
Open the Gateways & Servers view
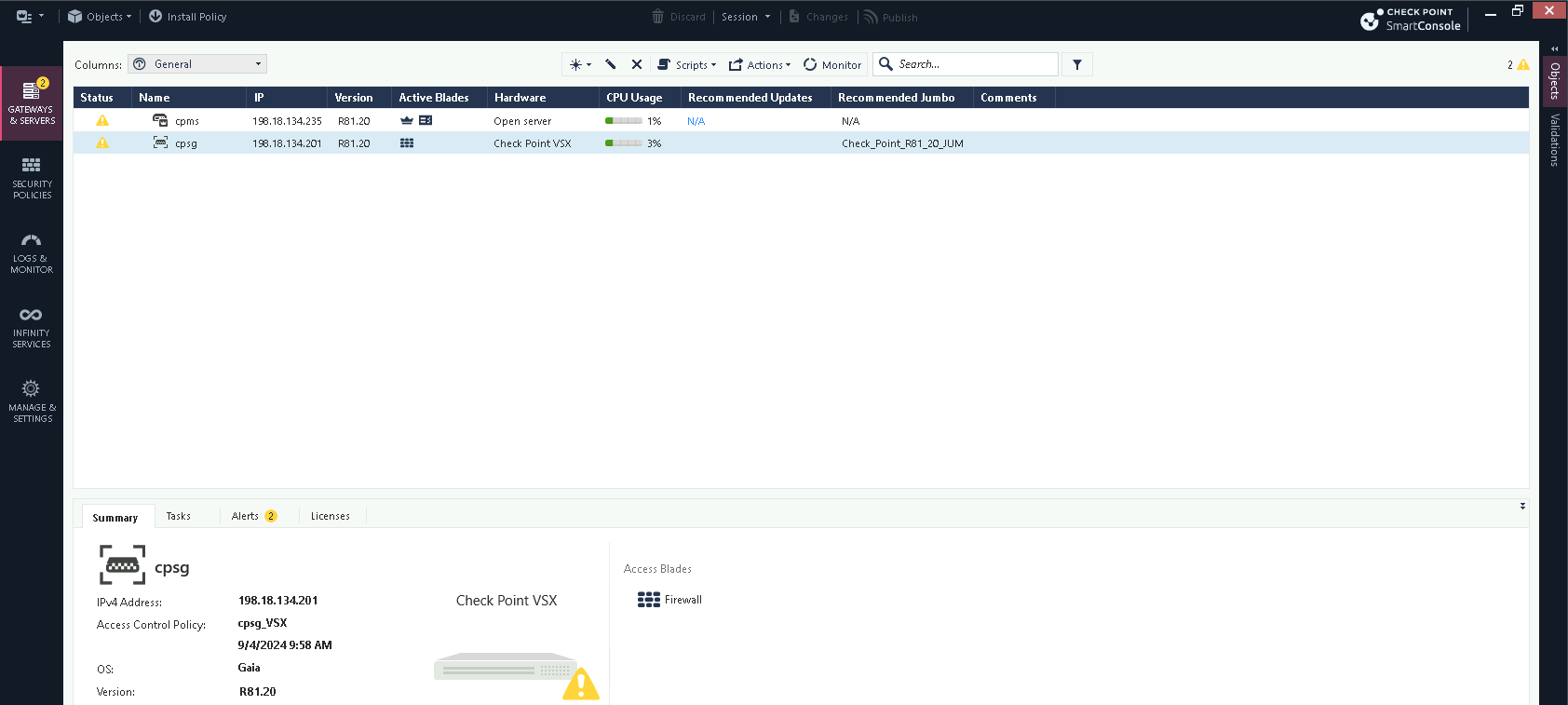[32, 102]
